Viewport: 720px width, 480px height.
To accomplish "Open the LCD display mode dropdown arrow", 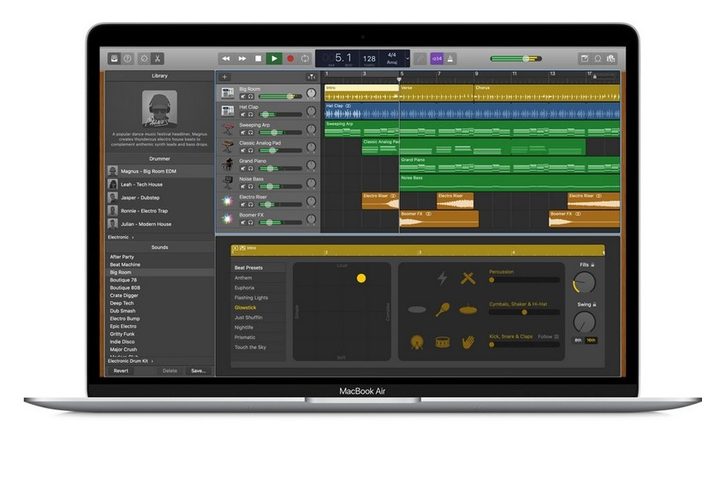I will point(407,59).
